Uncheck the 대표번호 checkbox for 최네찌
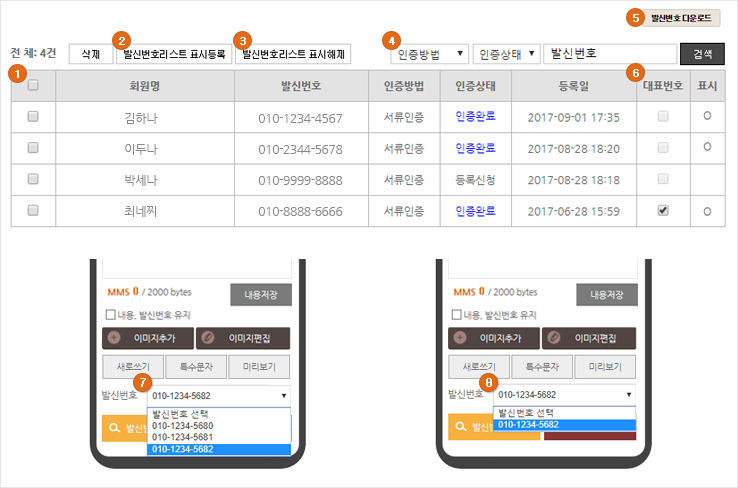 664,211
